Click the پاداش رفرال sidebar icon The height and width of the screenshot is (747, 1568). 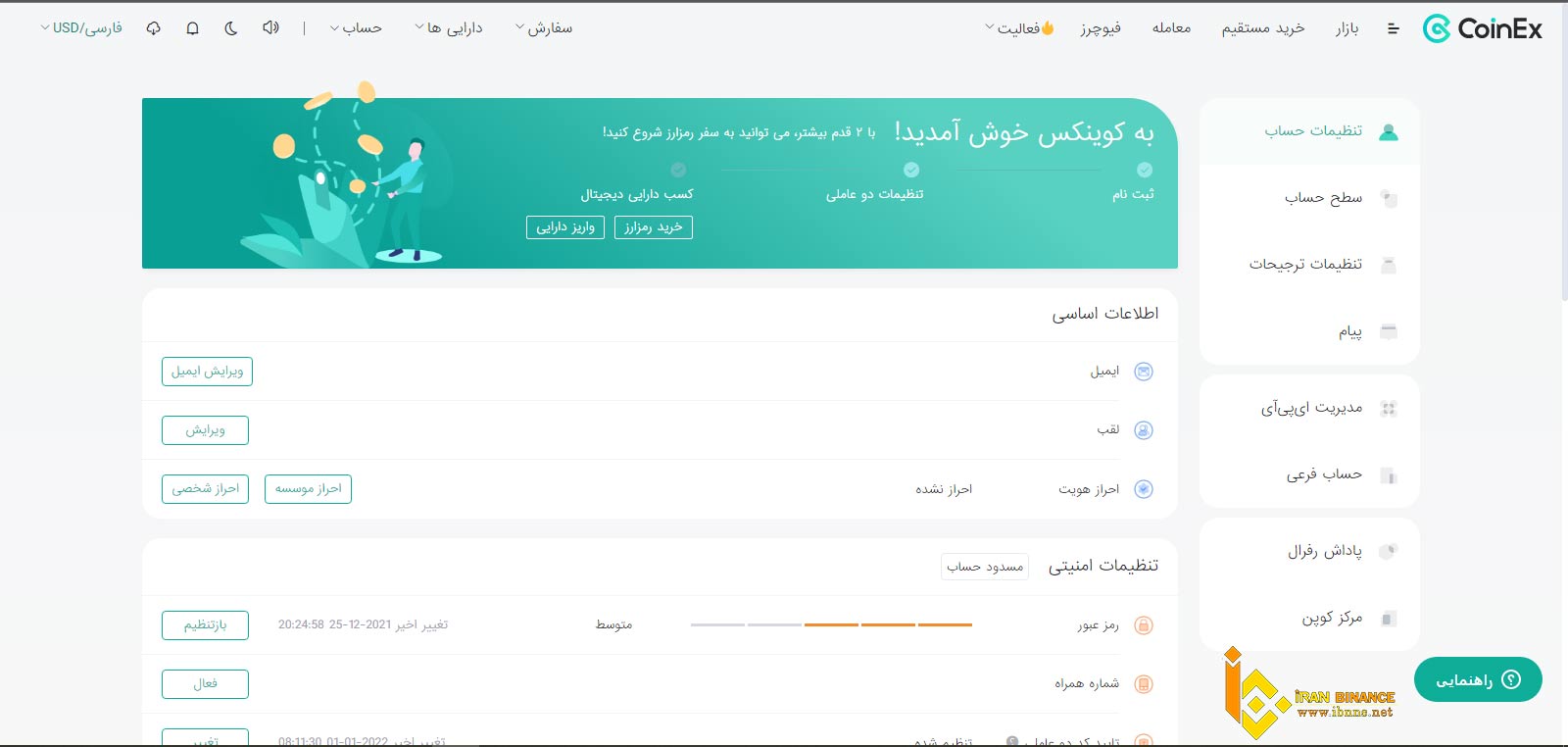[x=1388, y=551]
